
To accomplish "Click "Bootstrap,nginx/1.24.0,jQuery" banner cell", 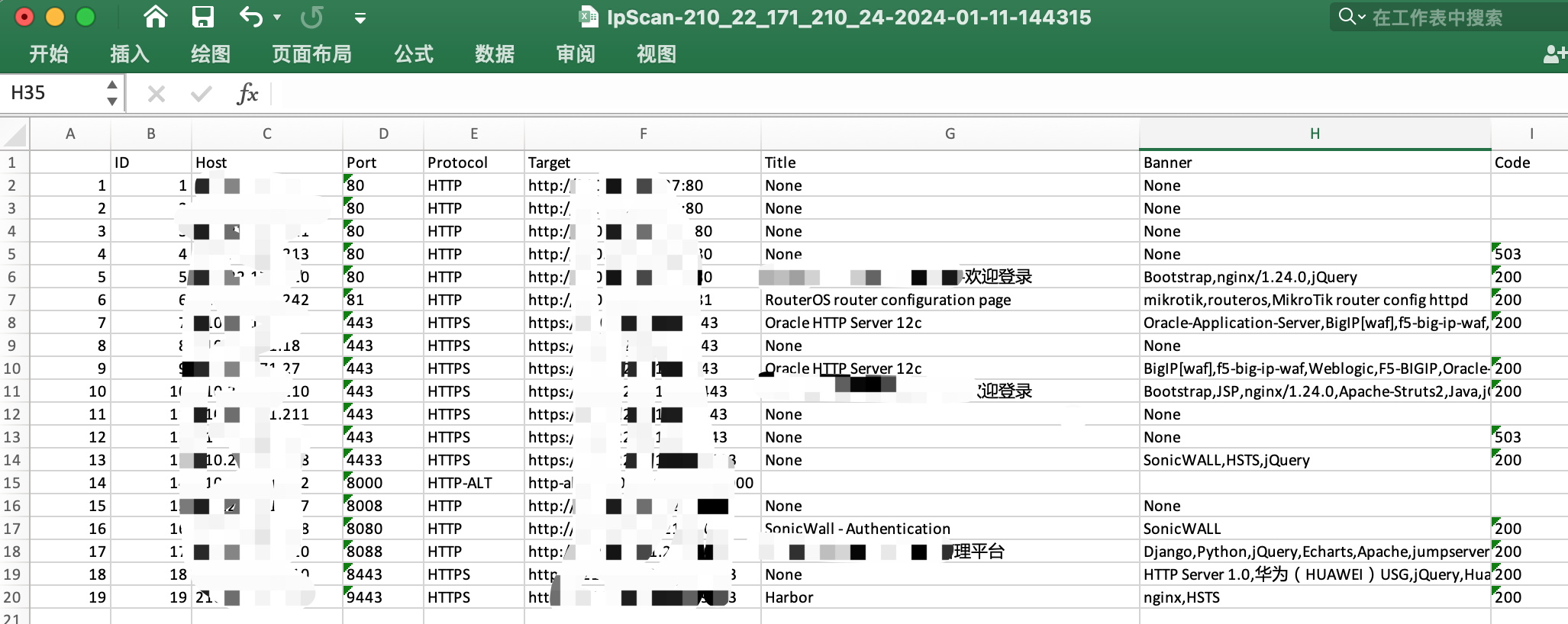I will coord(1315,277).
